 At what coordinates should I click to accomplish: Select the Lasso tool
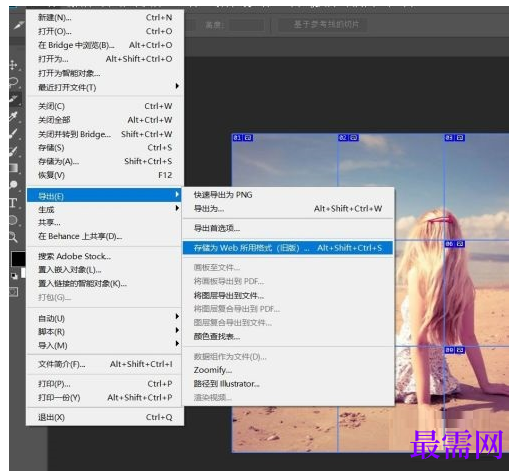14,82
